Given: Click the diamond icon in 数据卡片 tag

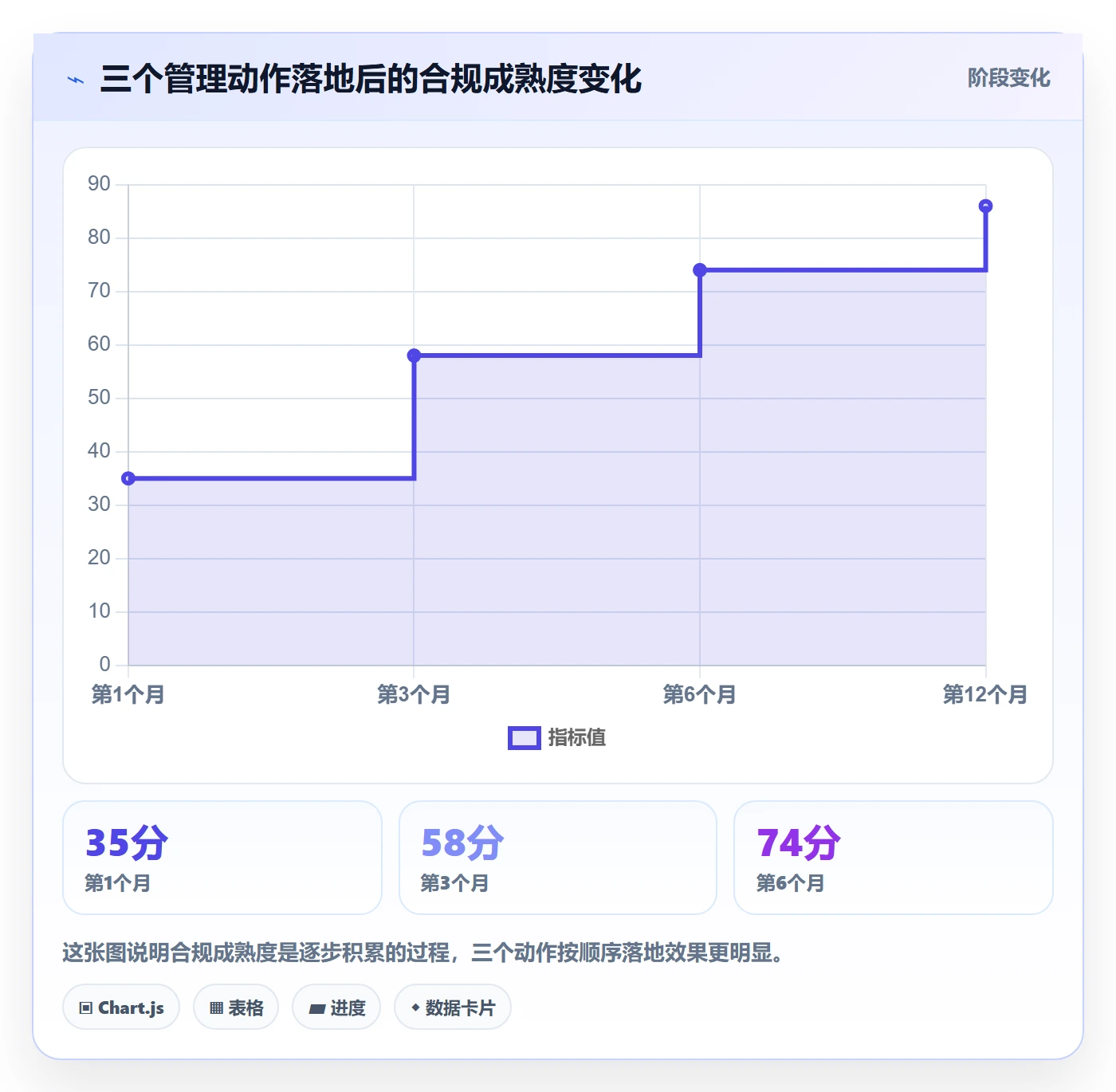Looking at the screenshot, I should (415, 1008).
